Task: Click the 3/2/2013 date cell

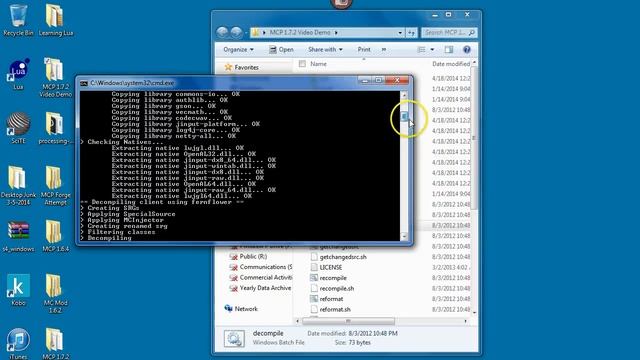Action: [451, 267]
